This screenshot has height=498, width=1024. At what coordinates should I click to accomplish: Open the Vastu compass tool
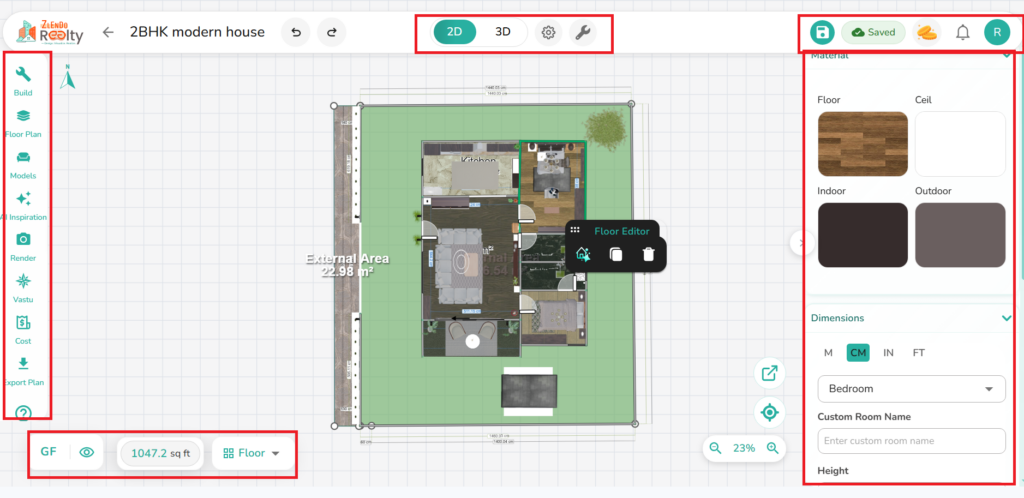(23, 282)
